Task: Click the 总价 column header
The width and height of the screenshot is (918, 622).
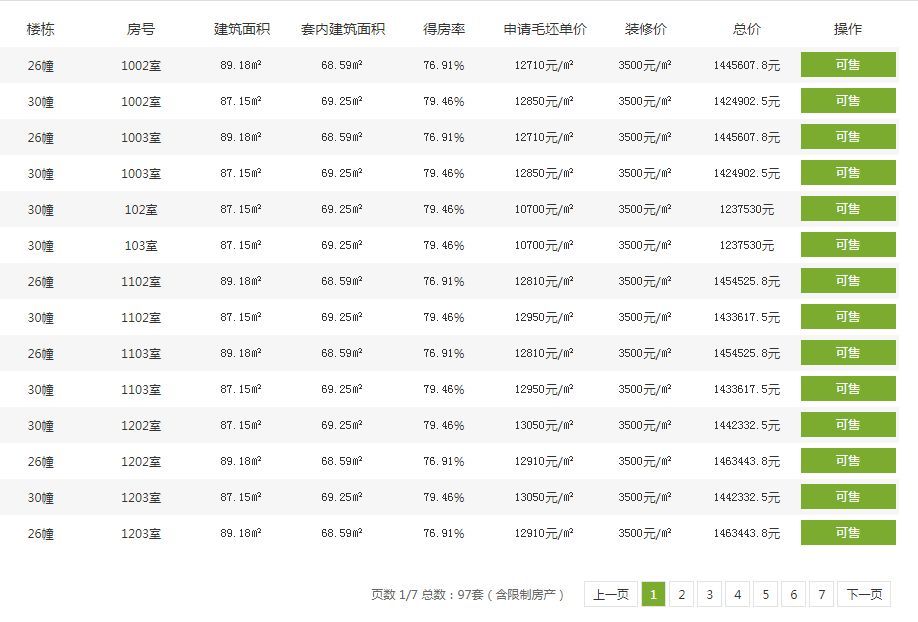Action: point(747,29)
